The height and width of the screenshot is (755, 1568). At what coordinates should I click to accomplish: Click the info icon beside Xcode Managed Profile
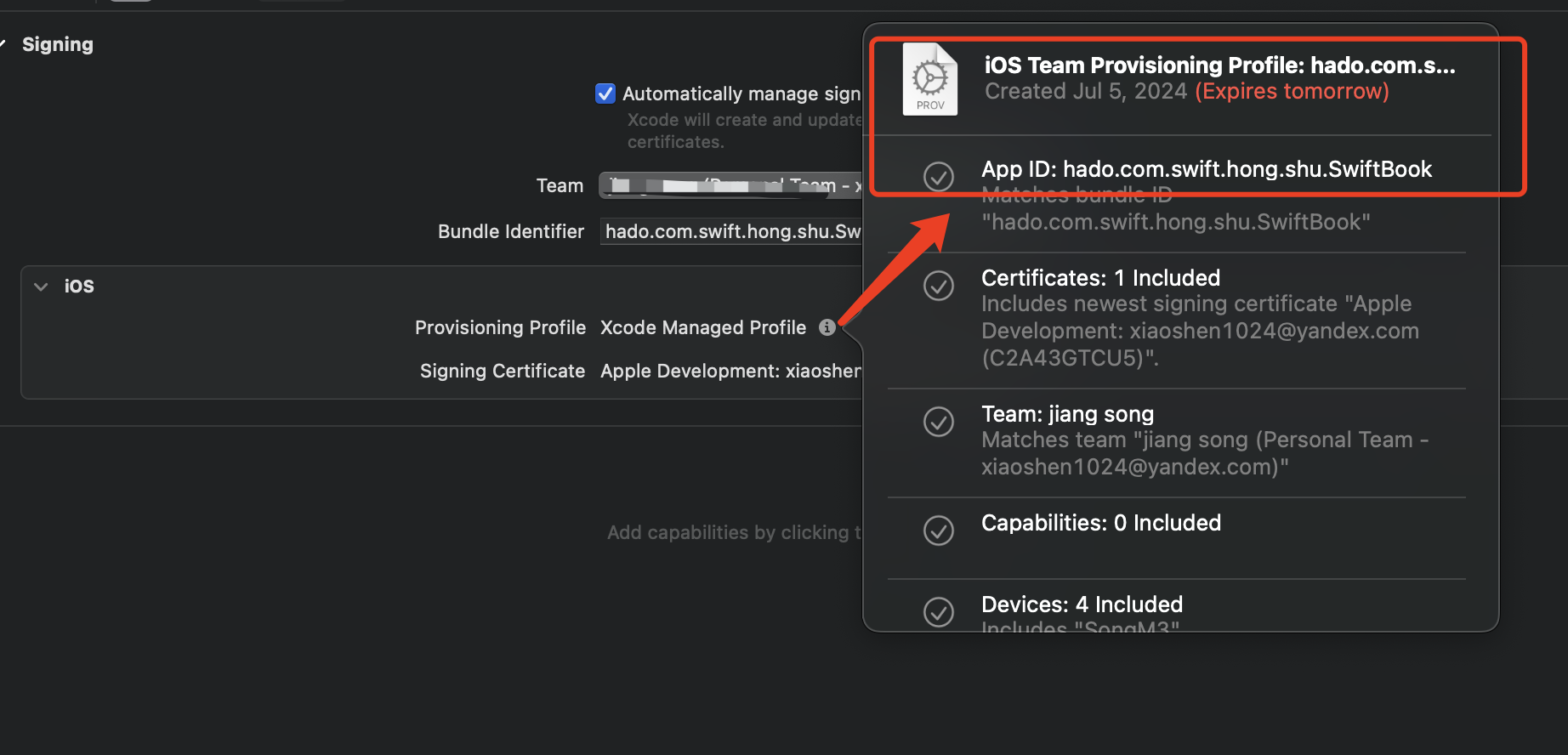[827, 327]
